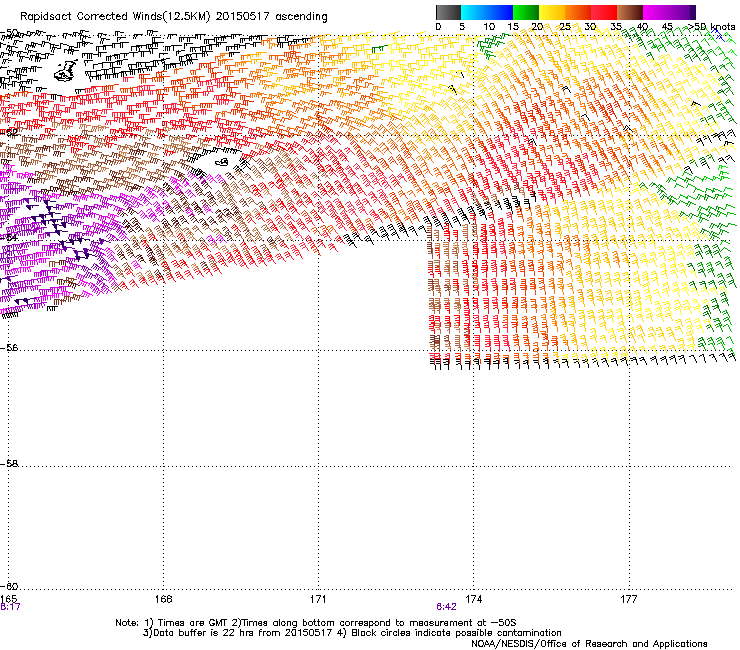Image resolution: width=740 pixels, height=650 pixels.
Task: Click the '>50 knots' legend label
Action: click(x=711, y=27)
